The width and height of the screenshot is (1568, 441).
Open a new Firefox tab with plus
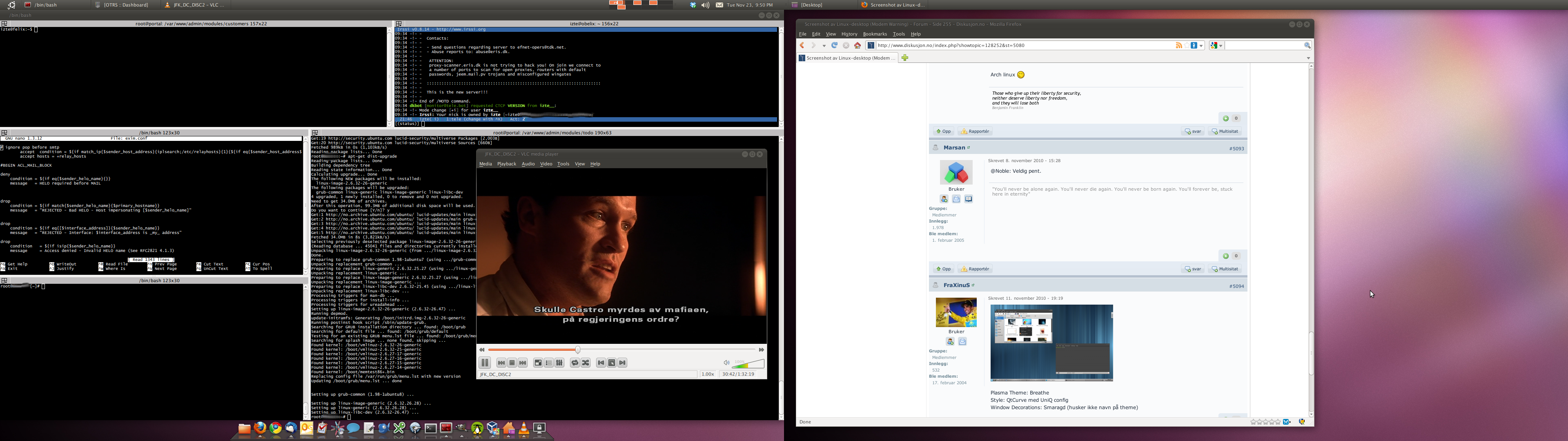[905, 58]
